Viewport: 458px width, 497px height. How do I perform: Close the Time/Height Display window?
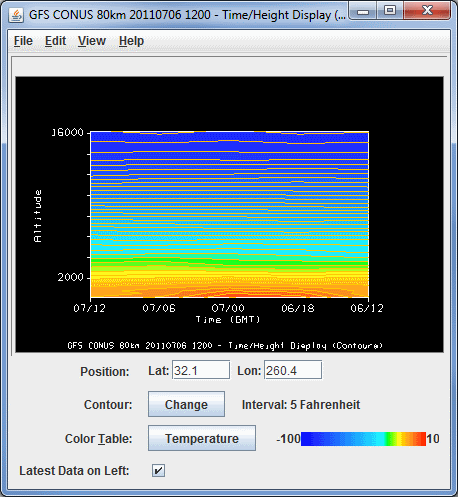click(x=427, y=11)
